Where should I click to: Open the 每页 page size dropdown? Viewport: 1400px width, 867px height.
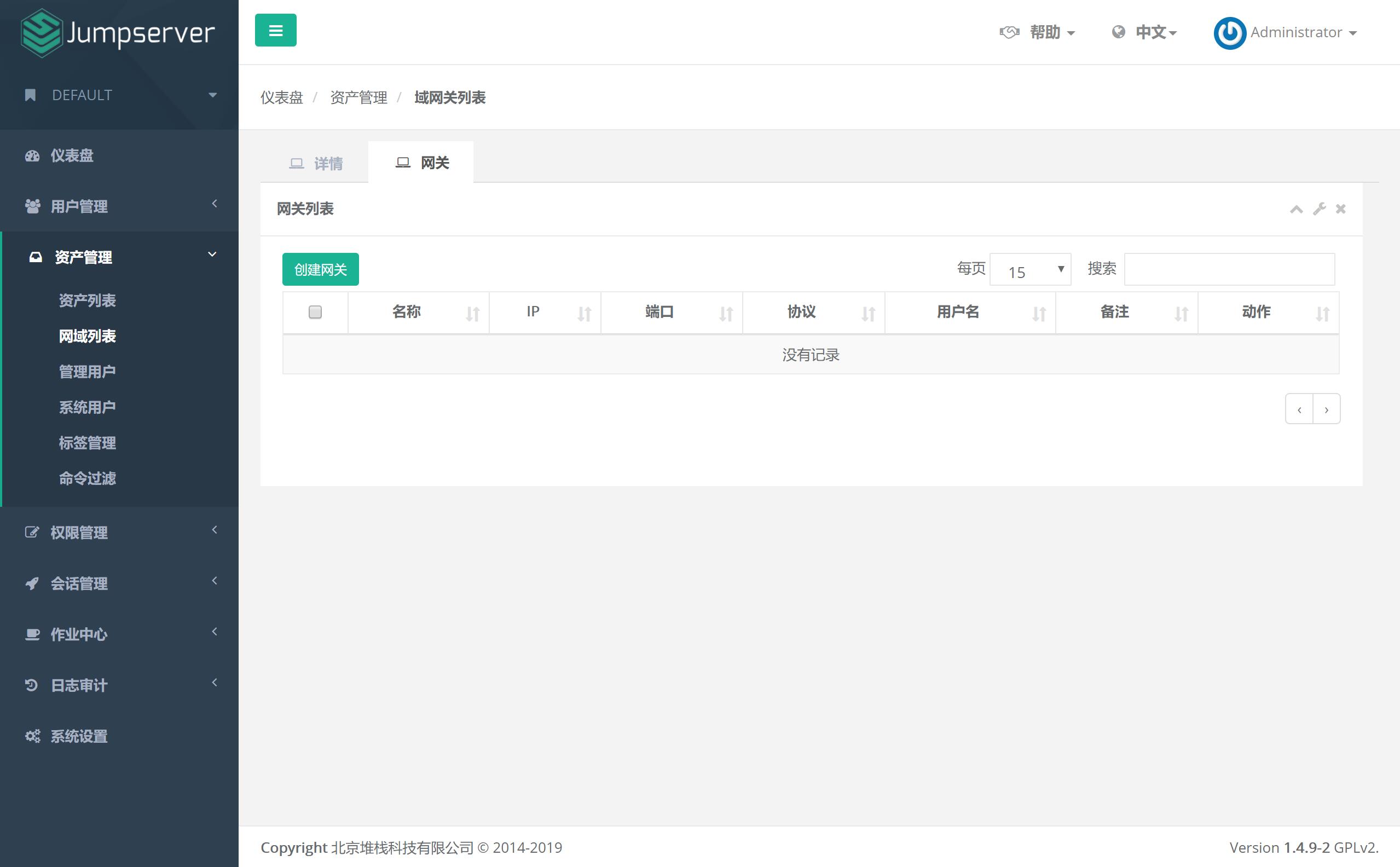[1029, 269]
